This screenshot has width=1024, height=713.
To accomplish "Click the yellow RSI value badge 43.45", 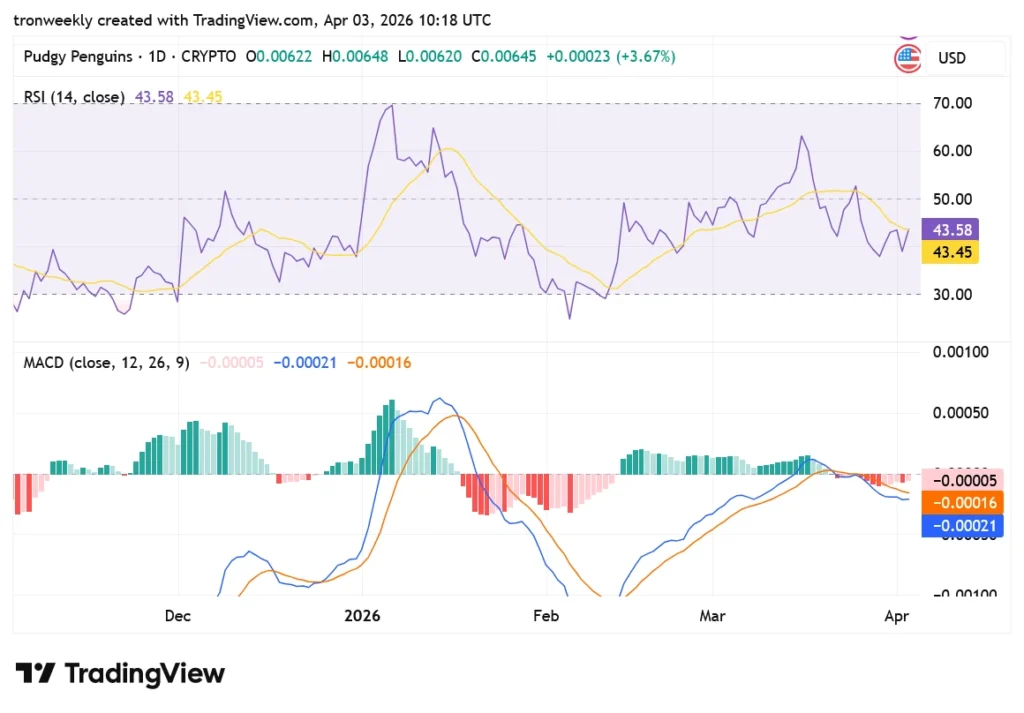I will (949, 252).
